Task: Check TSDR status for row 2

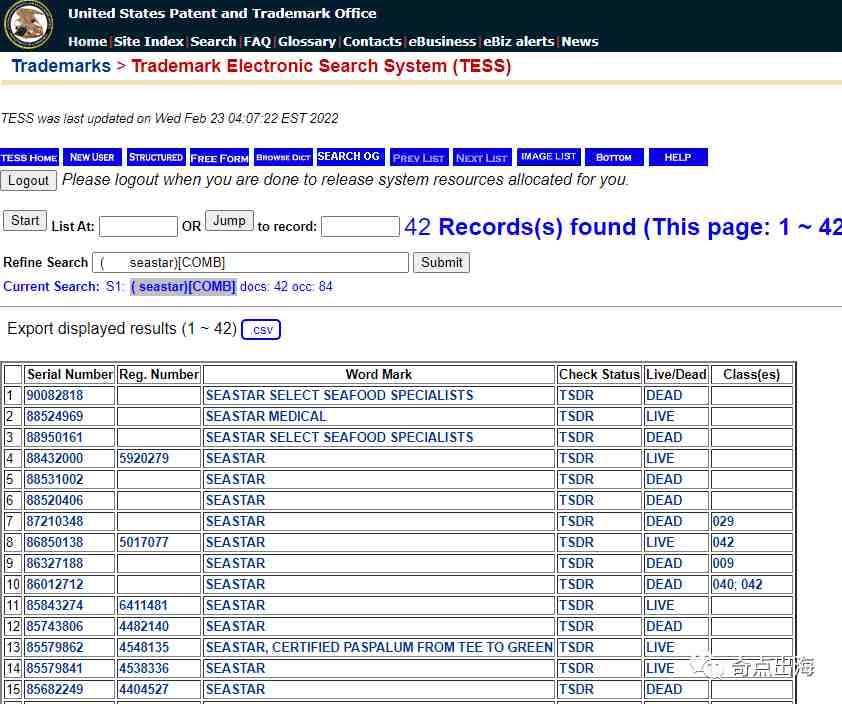Action: click(576, 416)
